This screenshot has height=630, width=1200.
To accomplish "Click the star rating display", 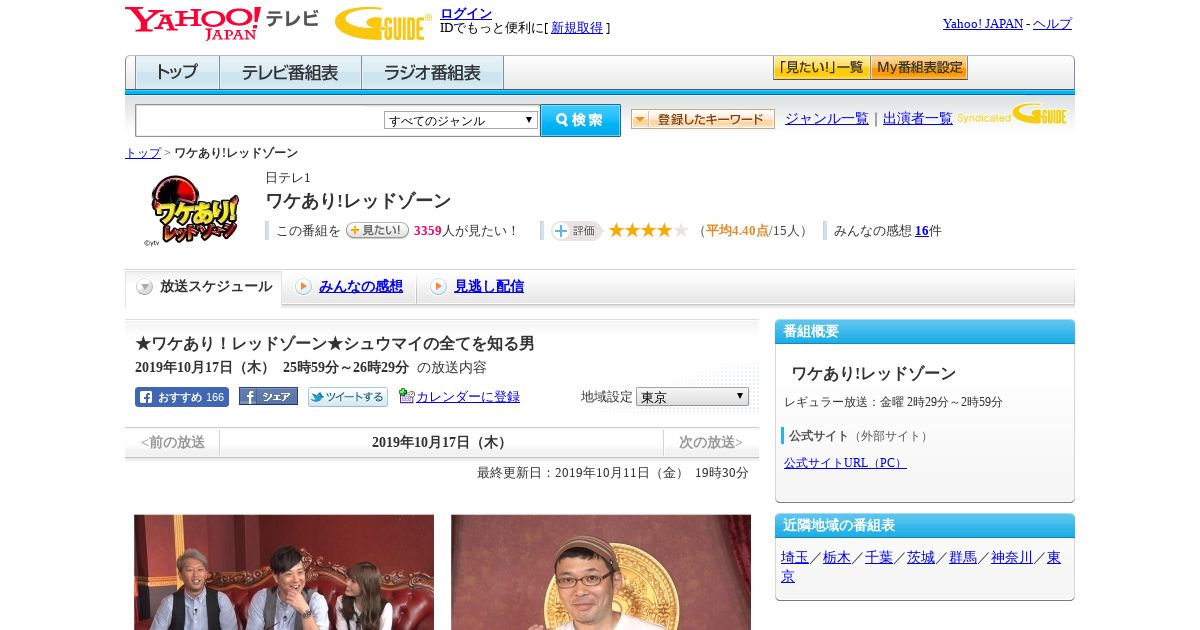I will [648, 230].
